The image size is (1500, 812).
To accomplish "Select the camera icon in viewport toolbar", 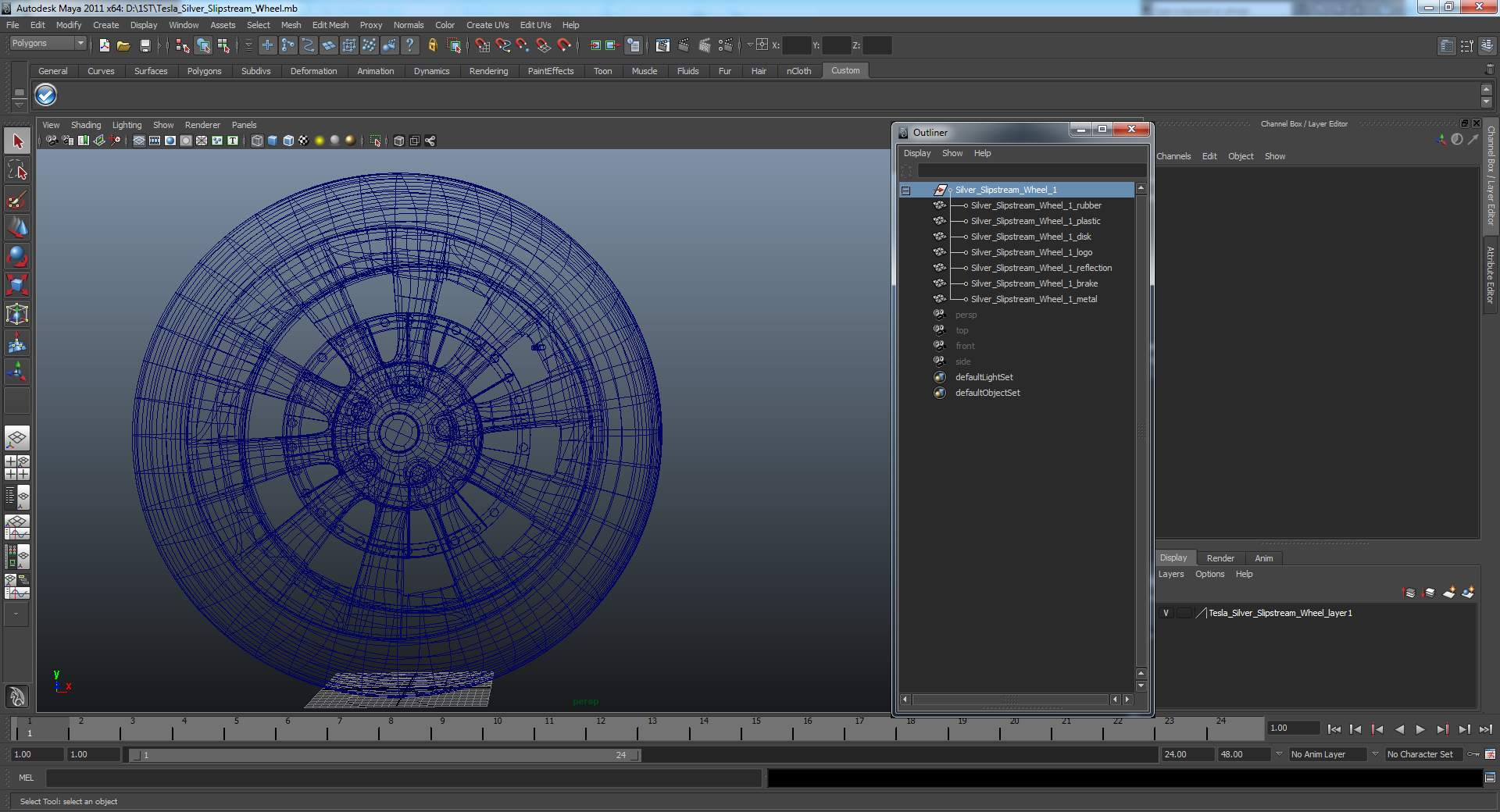I will [52, 141].
